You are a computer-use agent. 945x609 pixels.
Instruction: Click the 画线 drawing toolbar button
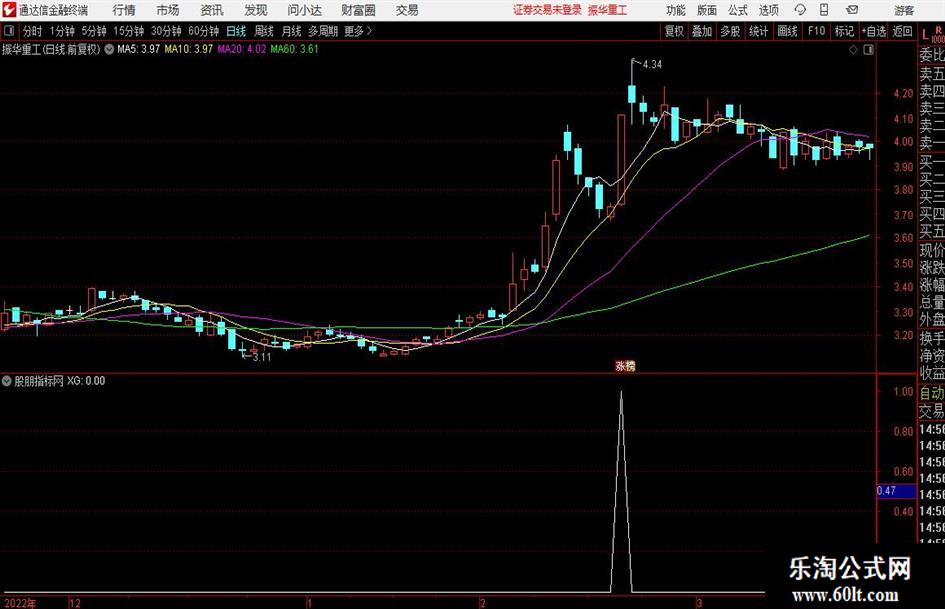click(788, 31)
